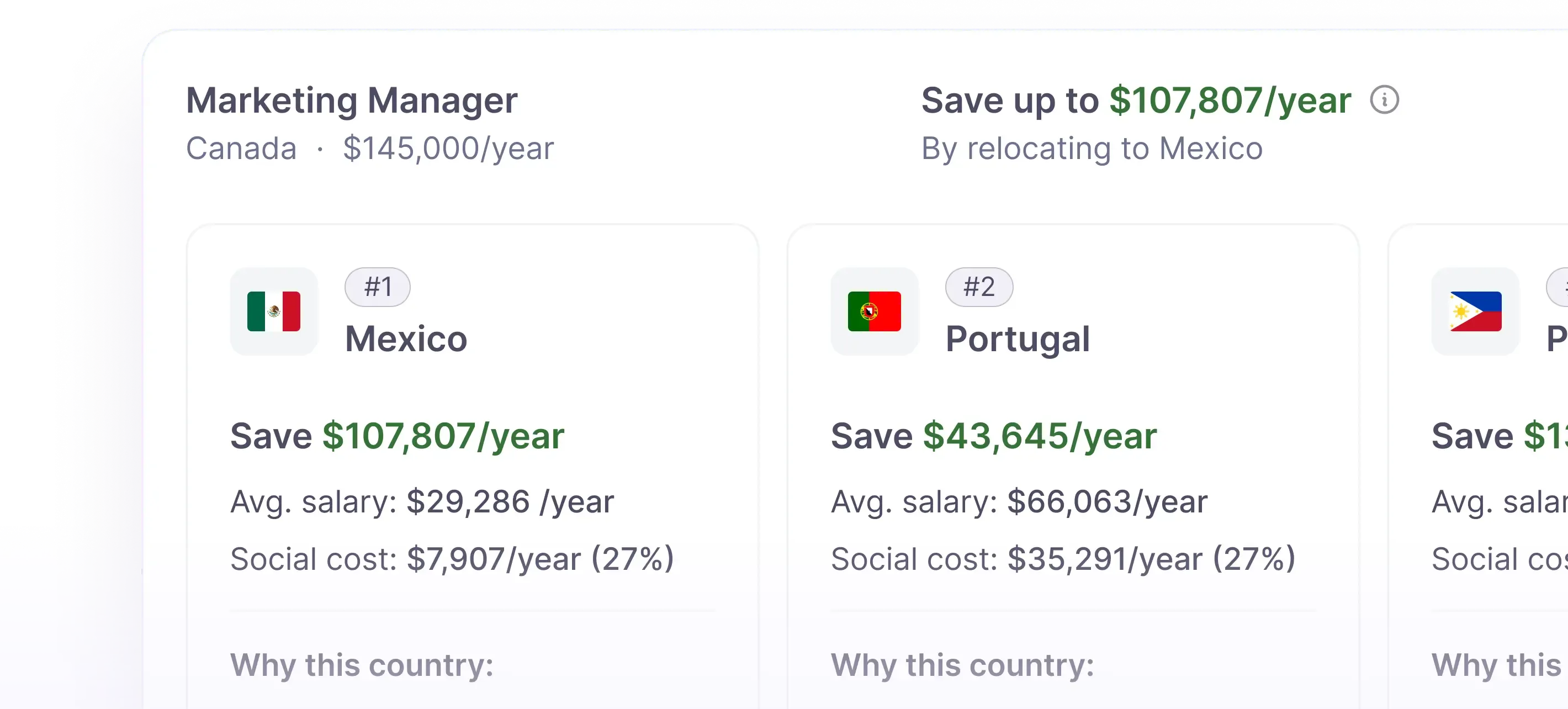Screen dimensions: 1568x709
Task: Click Portugal average salary $66,063 line
Action: click(x=1019, y=502)
